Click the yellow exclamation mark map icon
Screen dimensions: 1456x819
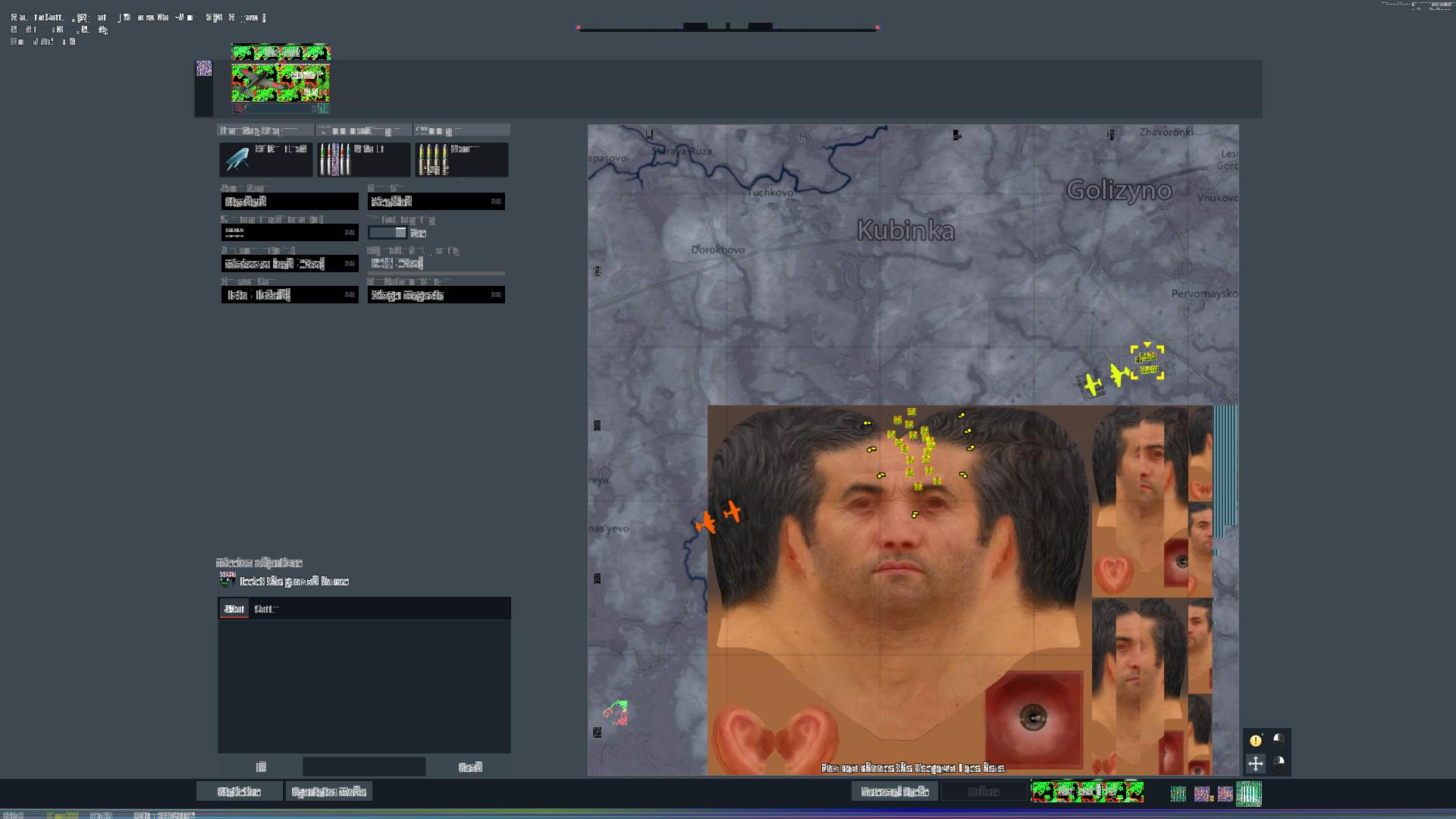coord(1256,741)
